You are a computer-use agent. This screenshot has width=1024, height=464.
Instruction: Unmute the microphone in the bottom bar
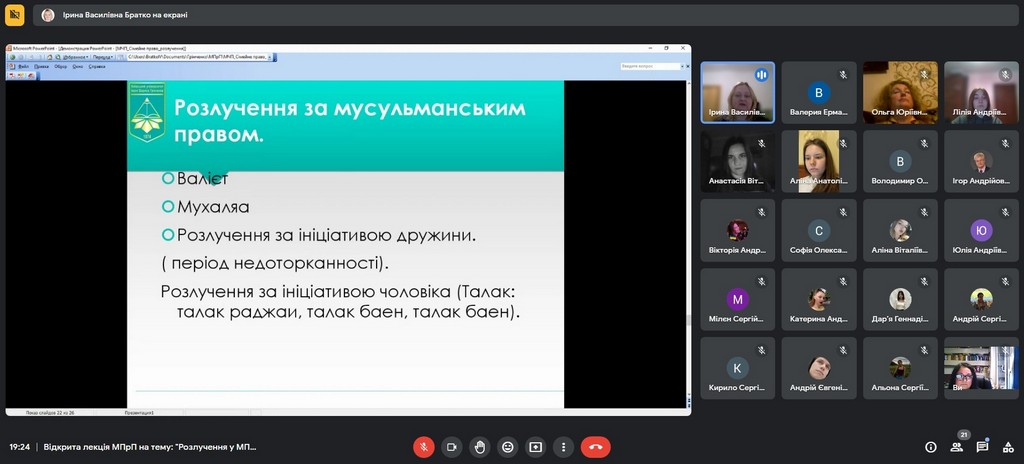click(x=424, y=447)
